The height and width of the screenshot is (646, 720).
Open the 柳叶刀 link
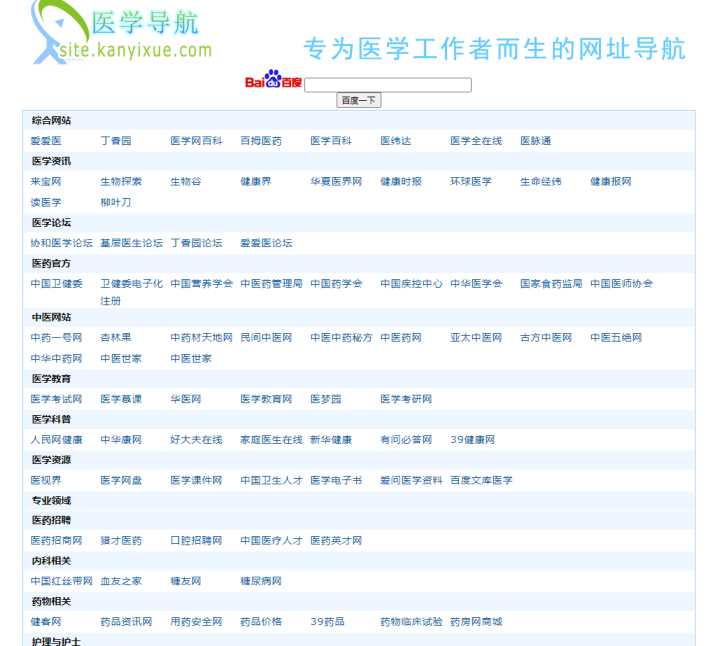116,202
